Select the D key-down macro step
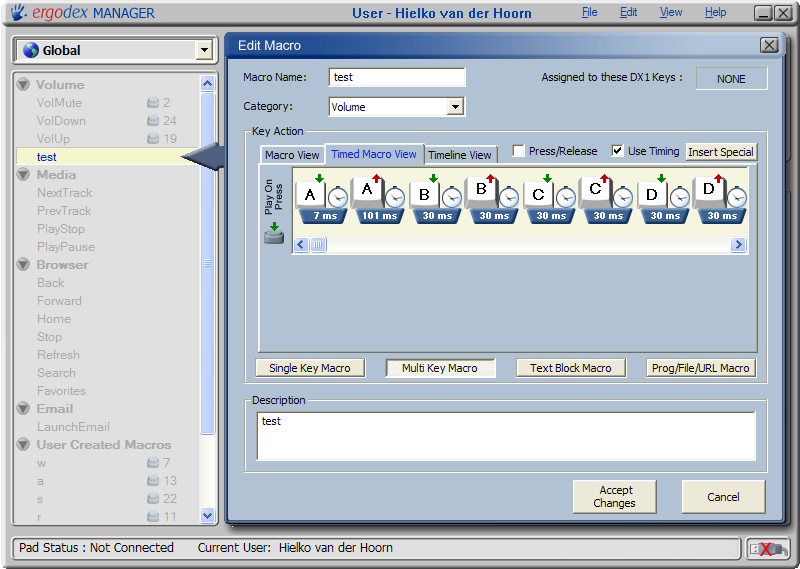 click(x=652, y=193)
